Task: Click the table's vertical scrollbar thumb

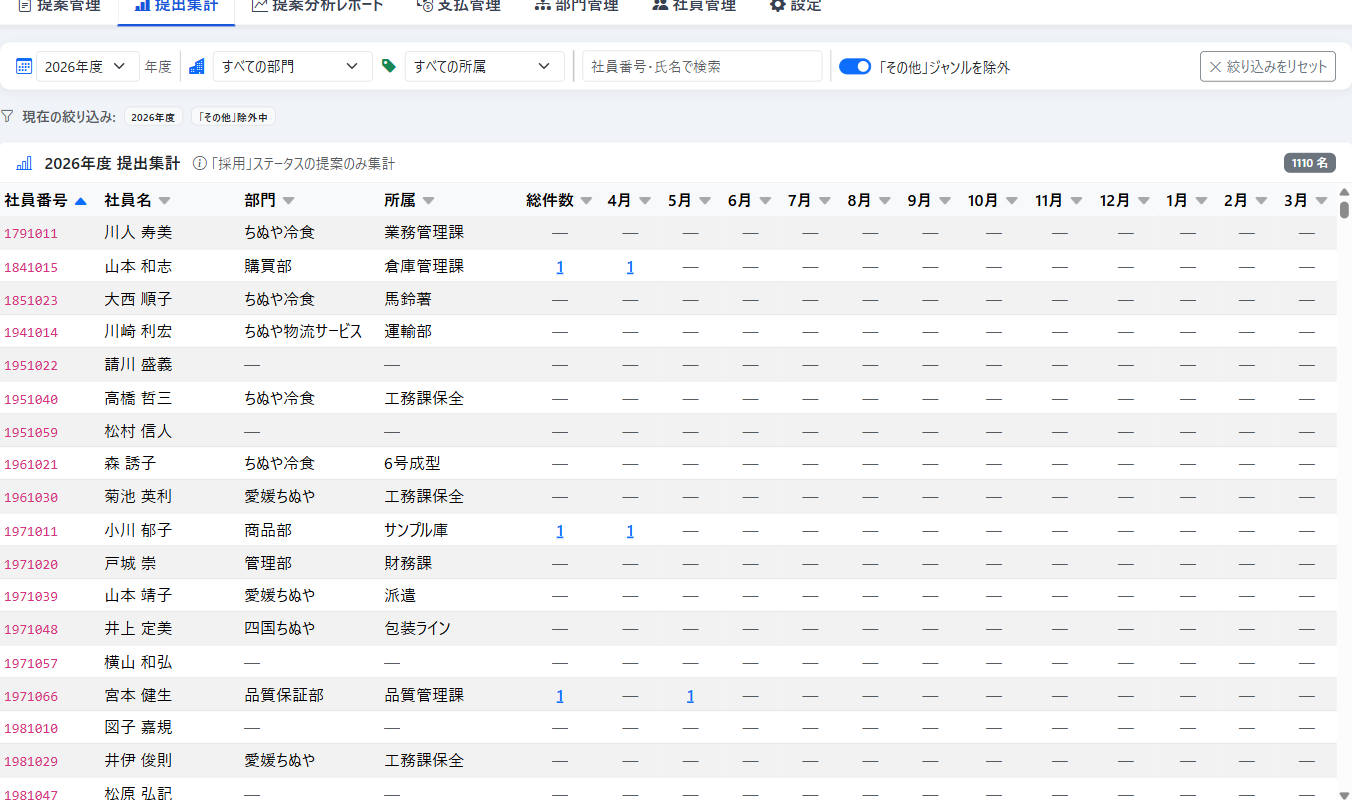Action: point(1344,210)
